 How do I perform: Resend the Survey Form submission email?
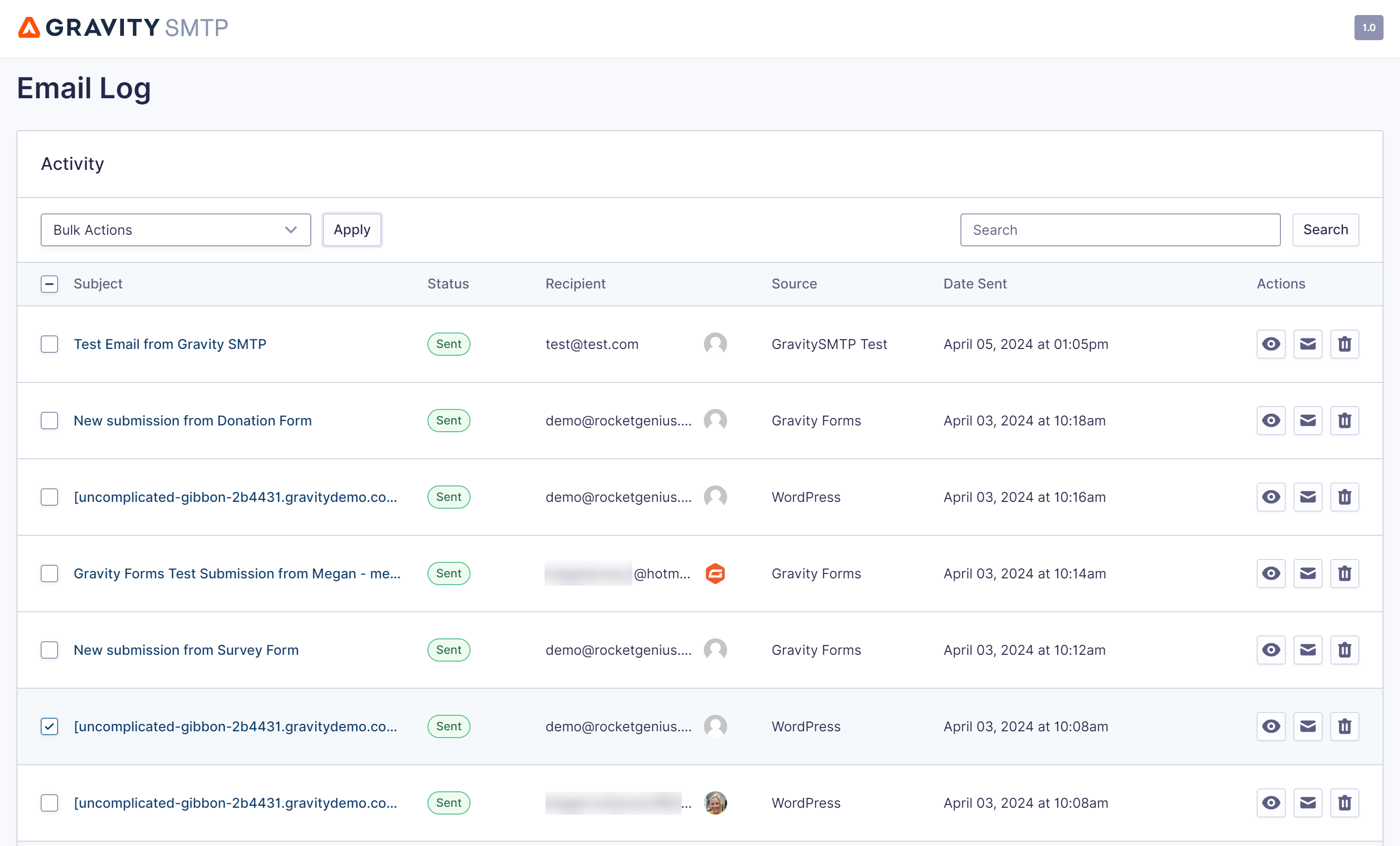(x=1308, y=650)
